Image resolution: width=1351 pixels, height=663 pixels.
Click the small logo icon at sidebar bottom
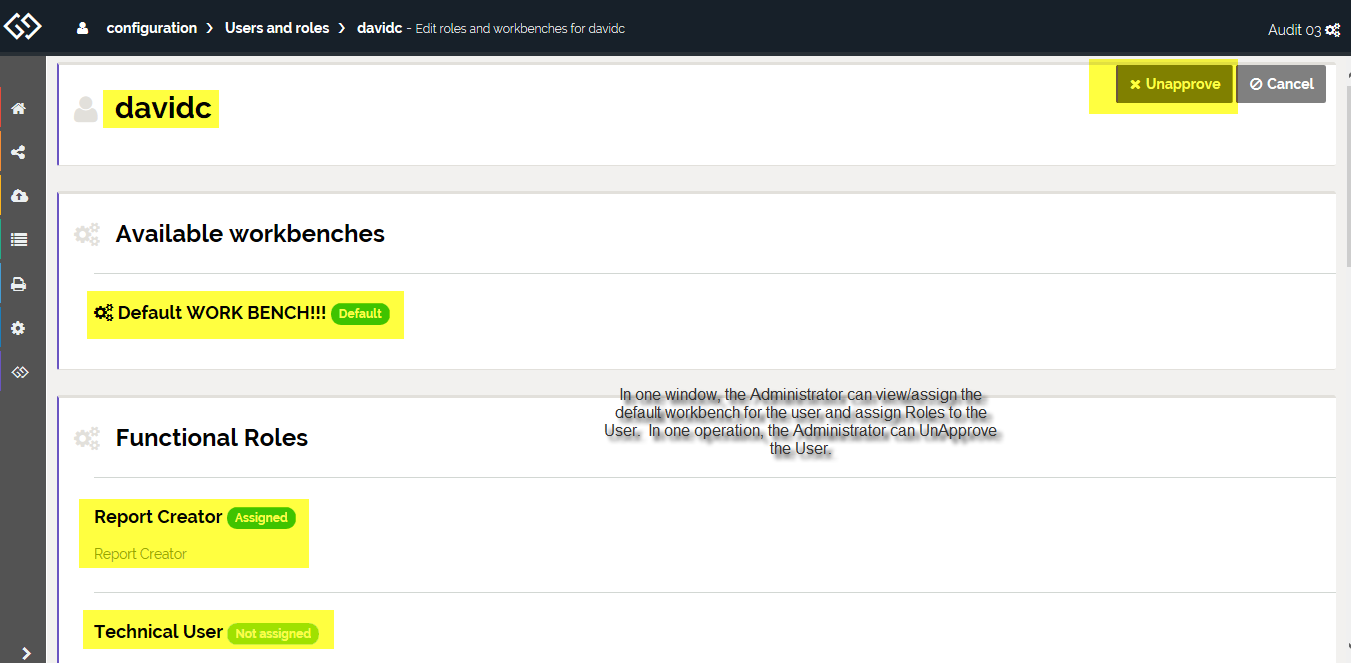click(18, 372)
